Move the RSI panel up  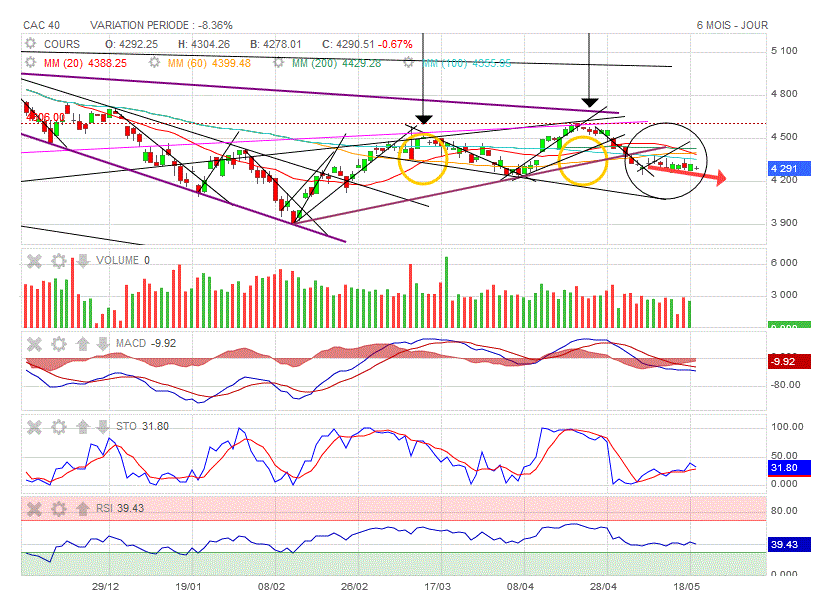tap(82, 509)
